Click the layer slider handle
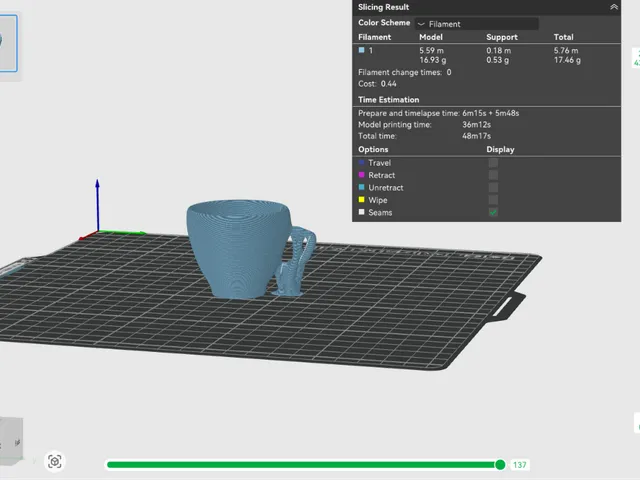The width and height of the screenshot is (640, 480). (x=500, y=464)
